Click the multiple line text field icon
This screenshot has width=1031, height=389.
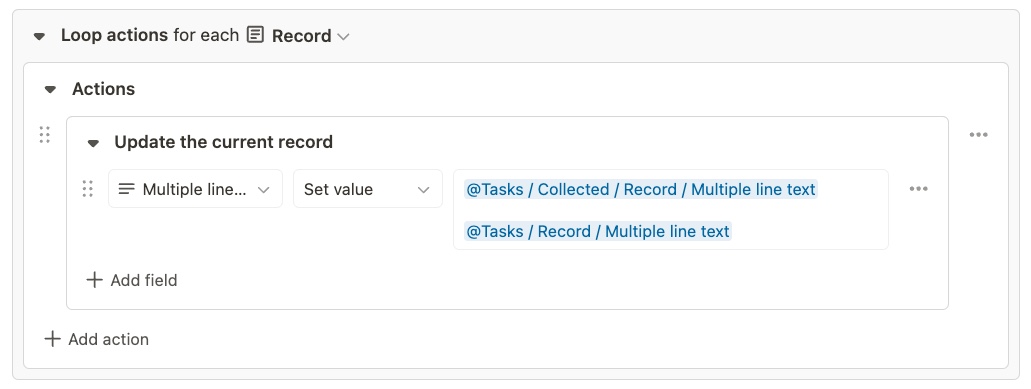tap(126, 189)
